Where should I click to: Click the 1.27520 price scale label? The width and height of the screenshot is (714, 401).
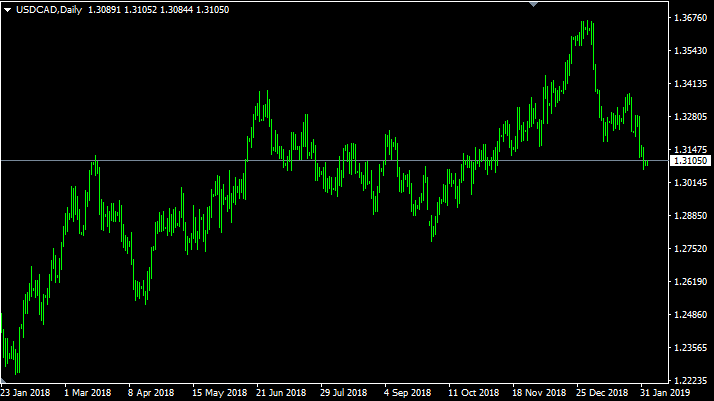[x=690, y=249]
